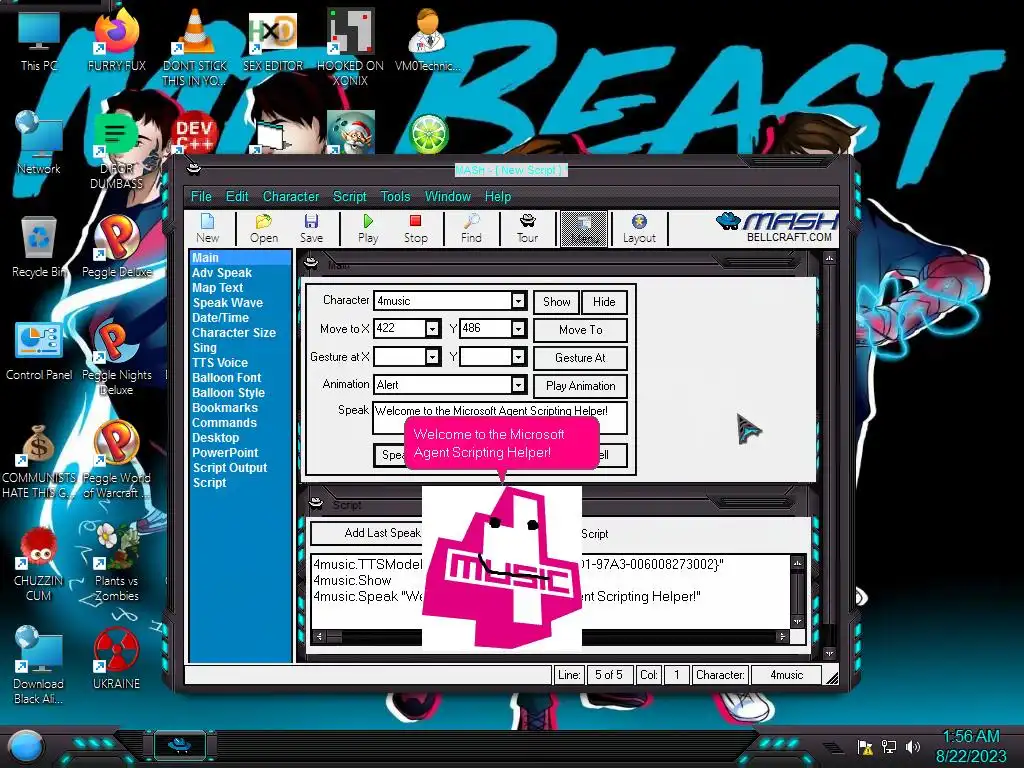Start the Tour from the toolbar

point(528,229)
